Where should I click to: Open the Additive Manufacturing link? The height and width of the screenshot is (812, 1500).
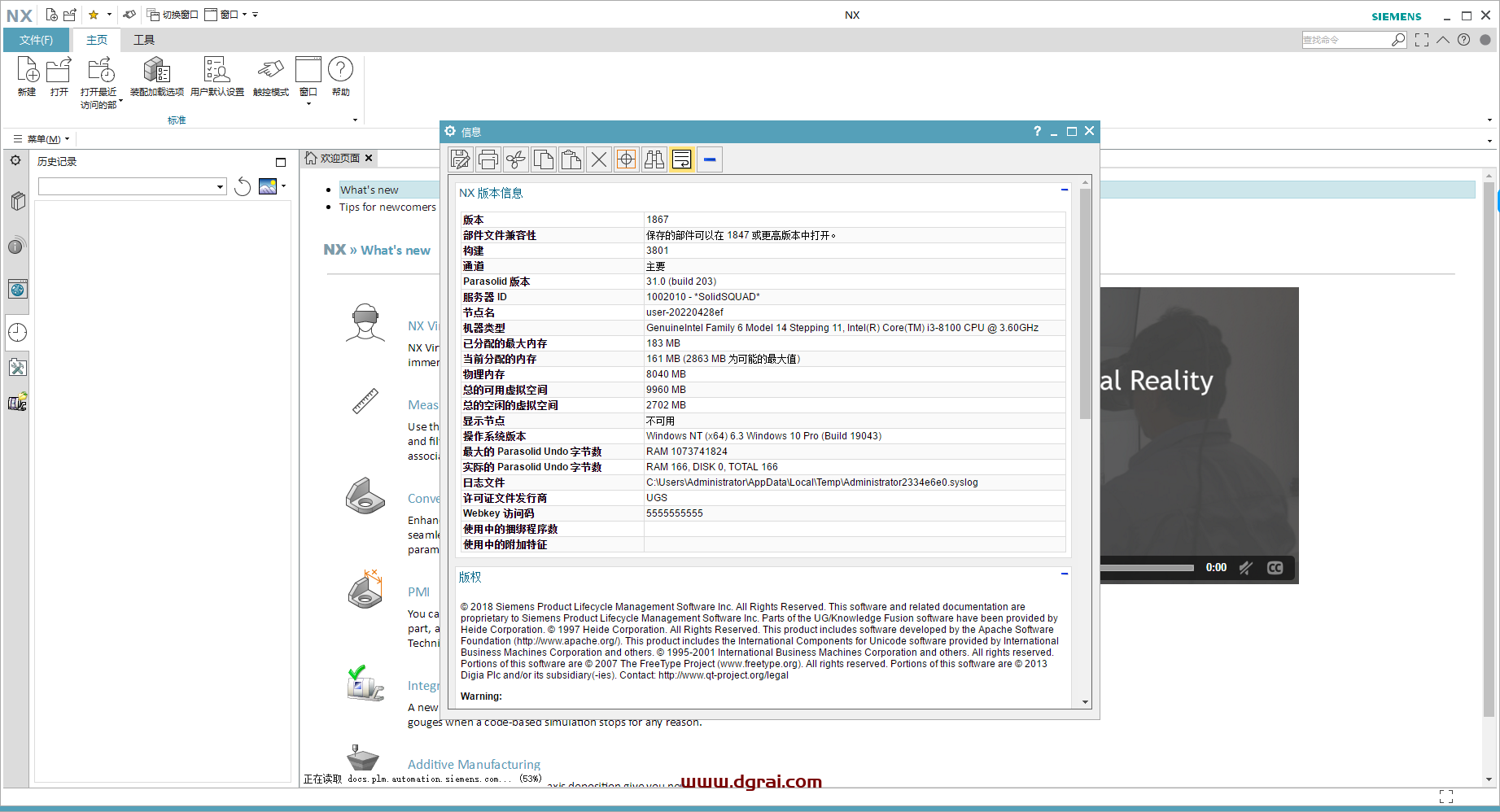474,764
